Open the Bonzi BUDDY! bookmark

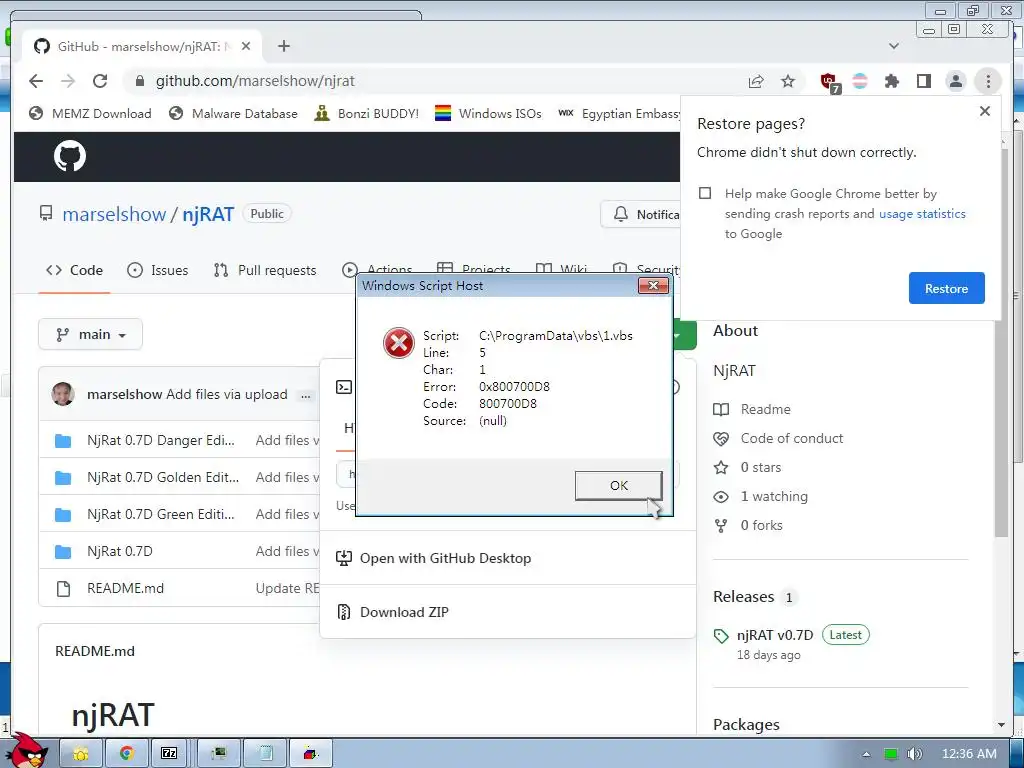366,114
